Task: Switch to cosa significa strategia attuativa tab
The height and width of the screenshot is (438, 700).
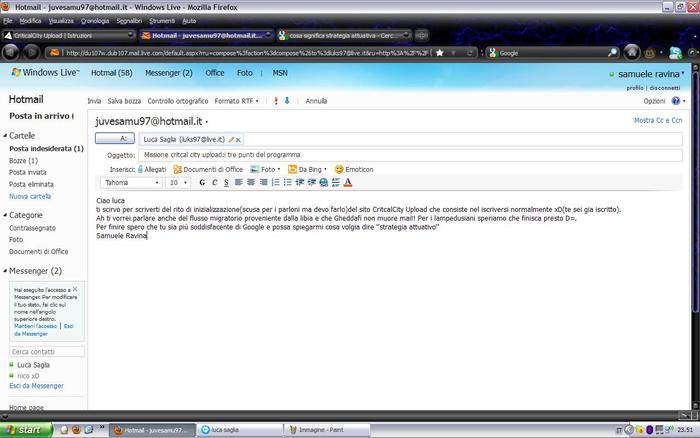Action: (344, 35)
